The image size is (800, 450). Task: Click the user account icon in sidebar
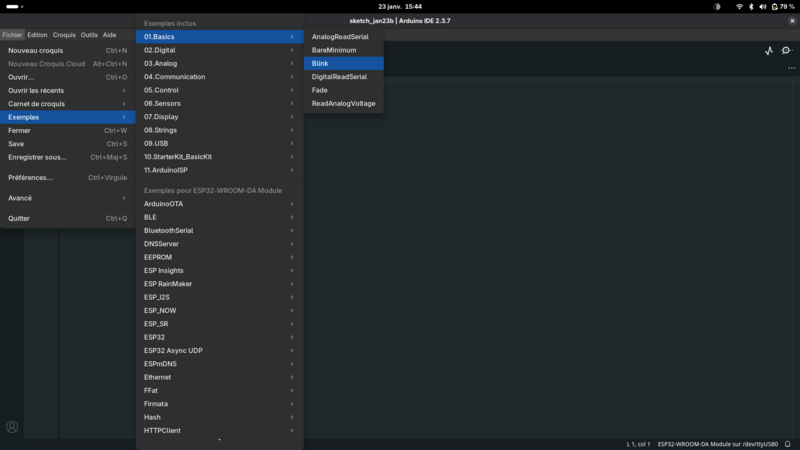(x=12, y=427)
